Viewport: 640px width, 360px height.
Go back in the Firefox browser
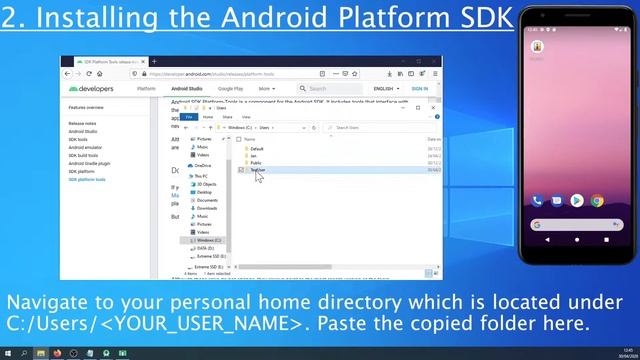pyautogui.click(x=67, y=74)
